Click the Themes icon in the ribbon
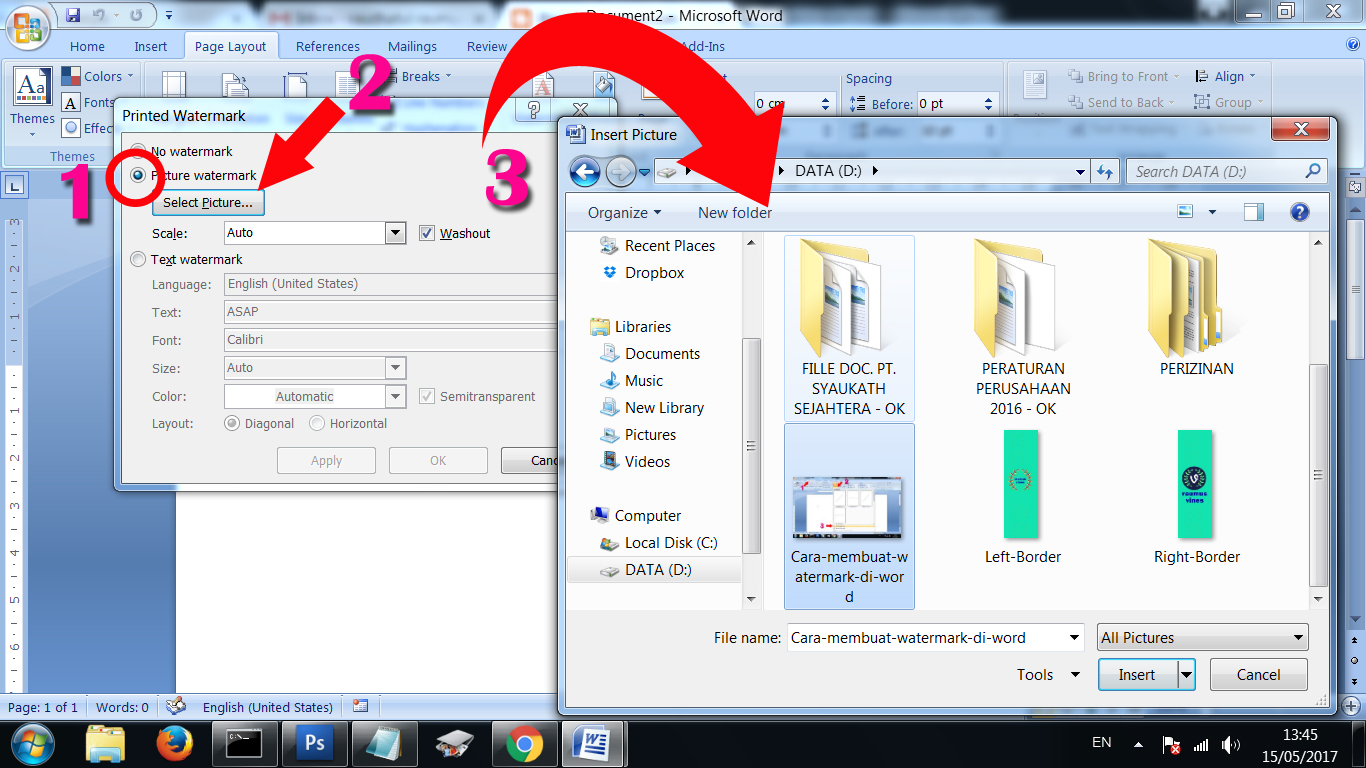 point(32,98)
